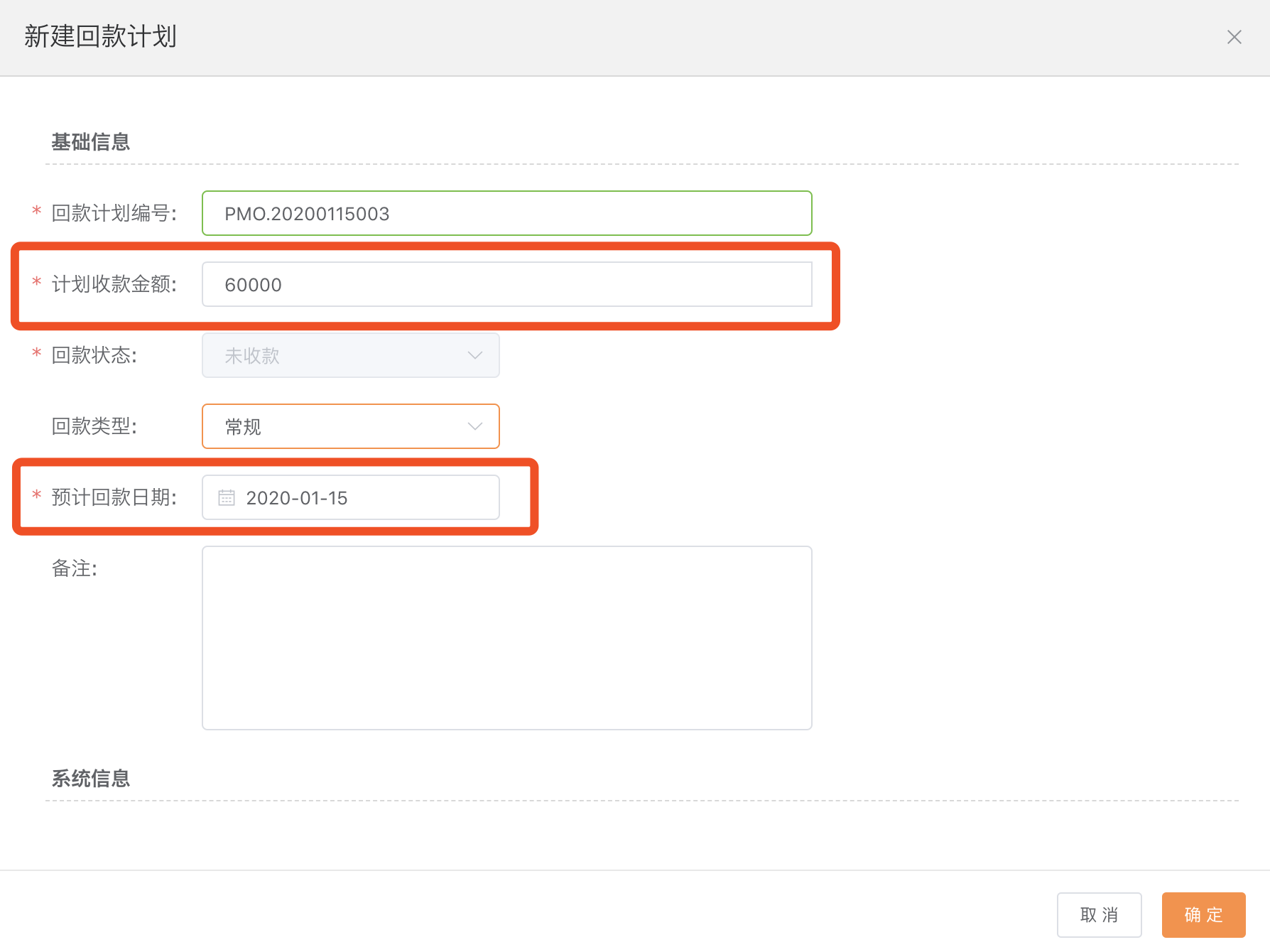The width and height of the screenshot is (1270, 952).
Task: Click the 计划收款金额 field label
Action: click(x=114, y=284)
